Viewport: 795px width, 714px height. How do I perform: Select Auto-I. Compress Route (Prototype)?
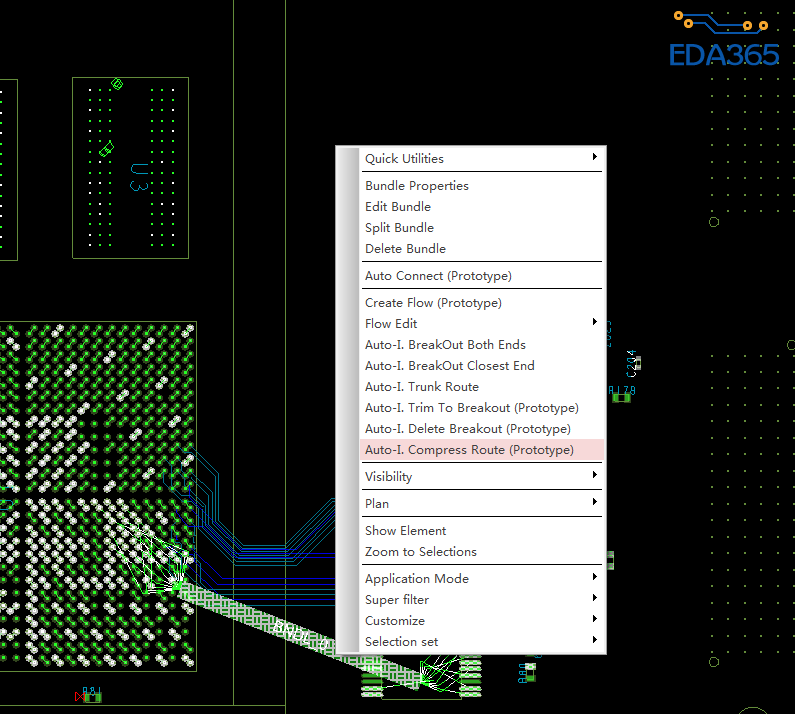(x=469, y=450)
